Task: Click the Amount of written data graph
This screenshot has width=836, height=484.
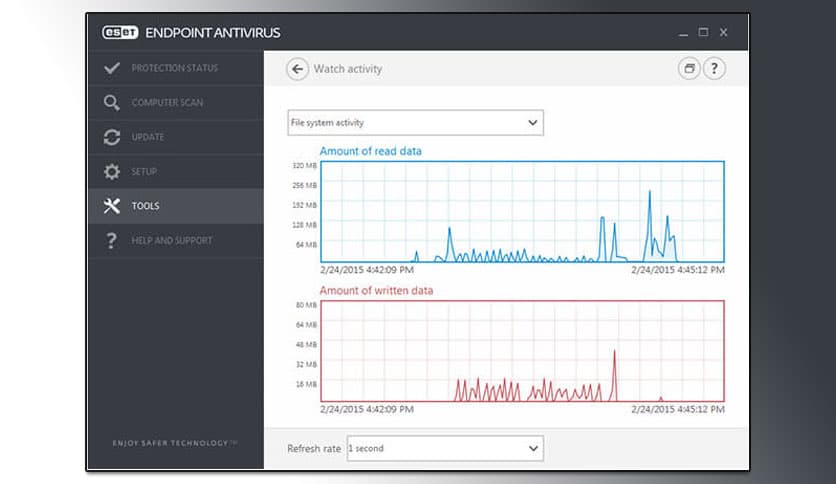Action: (522, 351)
